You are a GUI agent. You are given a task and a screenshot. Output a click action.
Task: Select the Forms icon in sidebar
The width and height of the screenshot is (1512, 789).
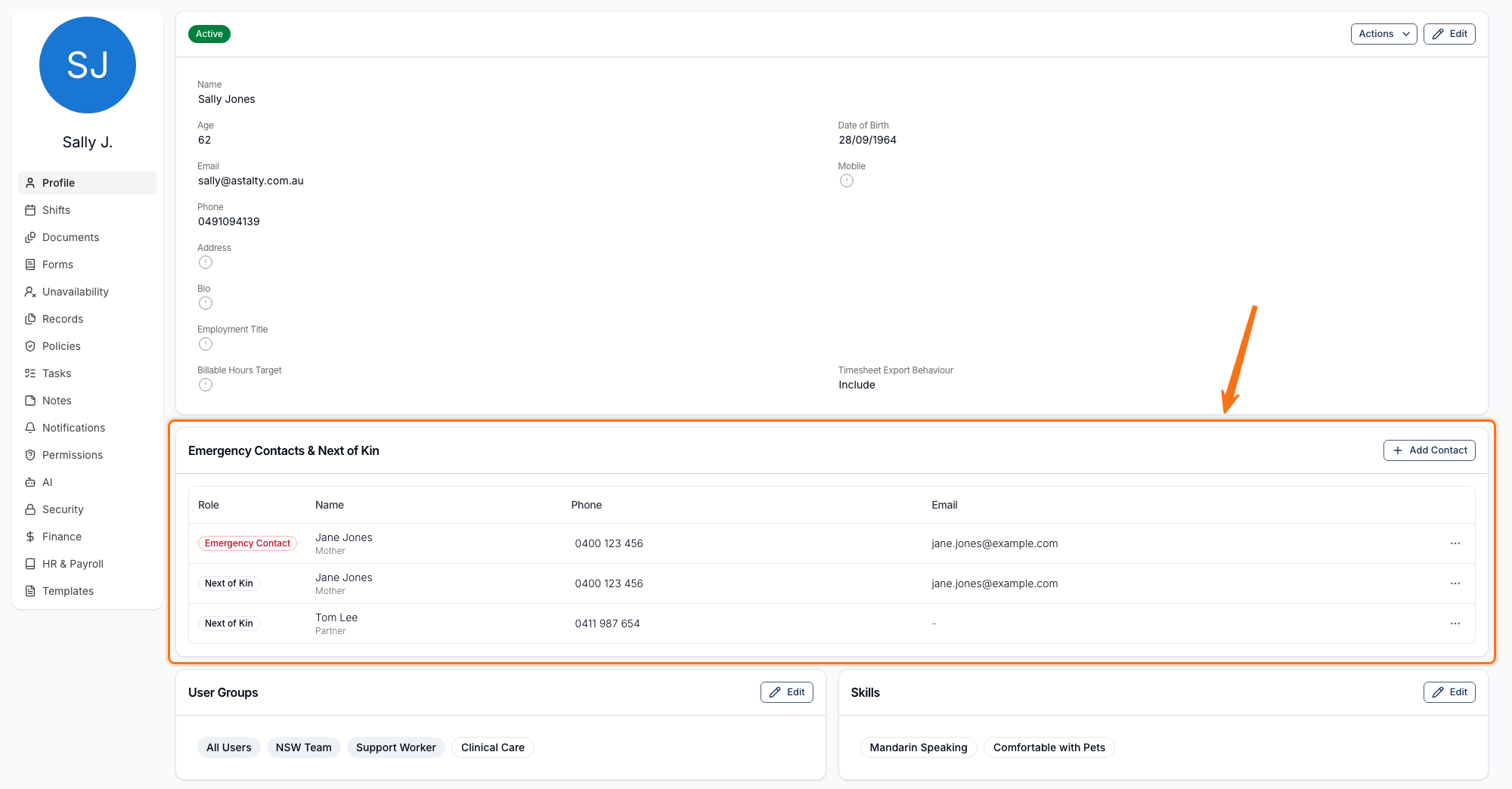coord(30,265)
